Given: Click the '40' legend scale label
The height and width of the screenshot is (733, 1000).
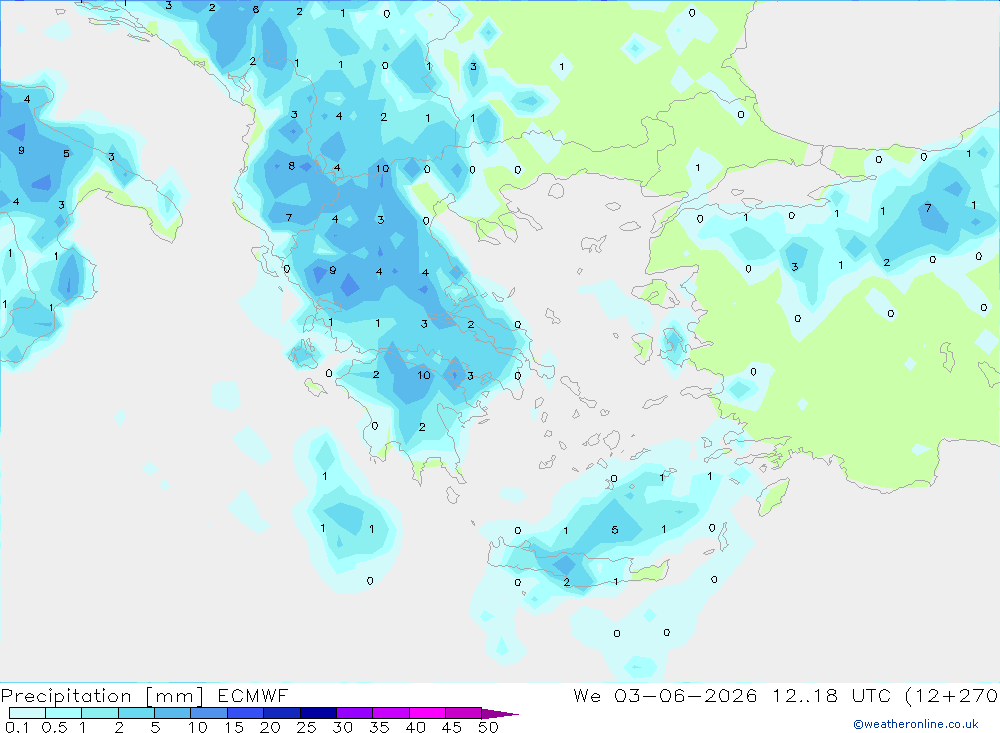Looking at the screenshot, I should tap(415, 727).
